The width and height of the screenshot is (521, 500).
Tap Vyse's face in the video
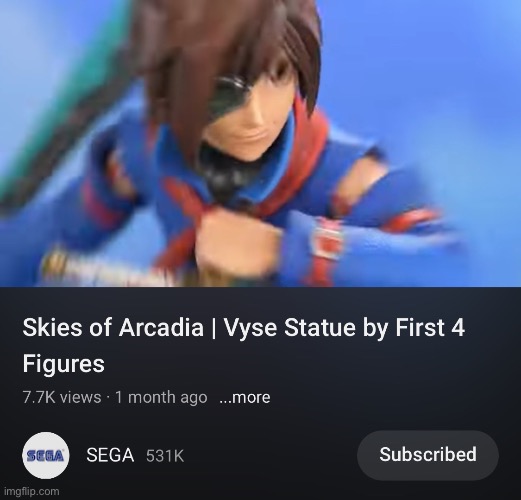[253, 115]
